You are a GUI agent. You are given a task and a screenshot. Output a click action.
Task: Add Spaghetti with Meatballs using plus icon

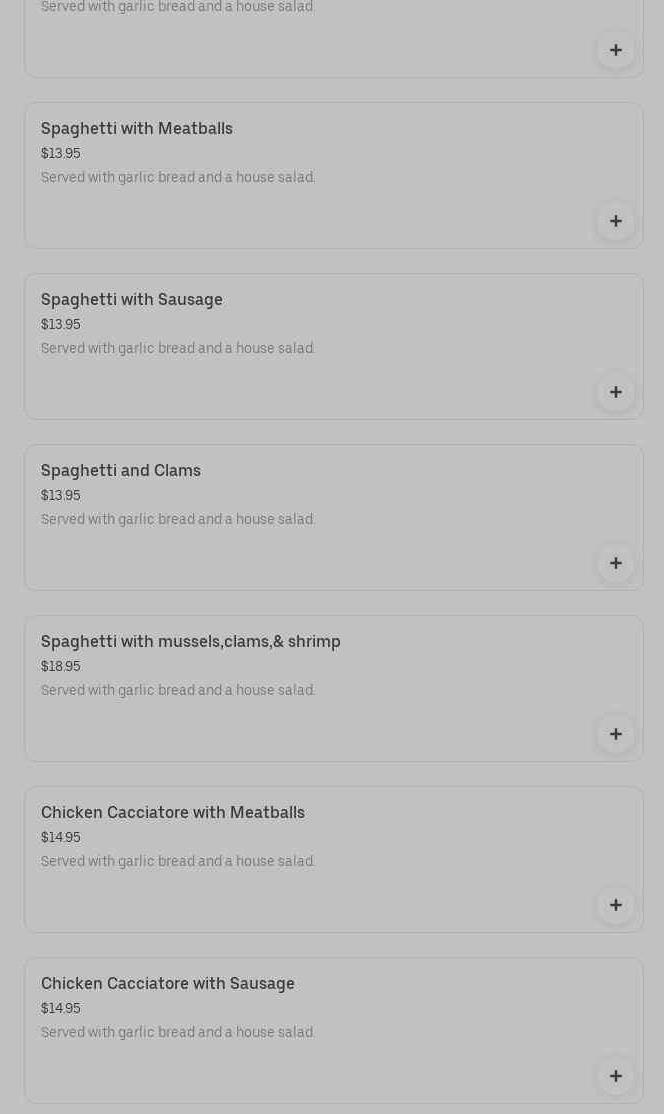(616, 221)
